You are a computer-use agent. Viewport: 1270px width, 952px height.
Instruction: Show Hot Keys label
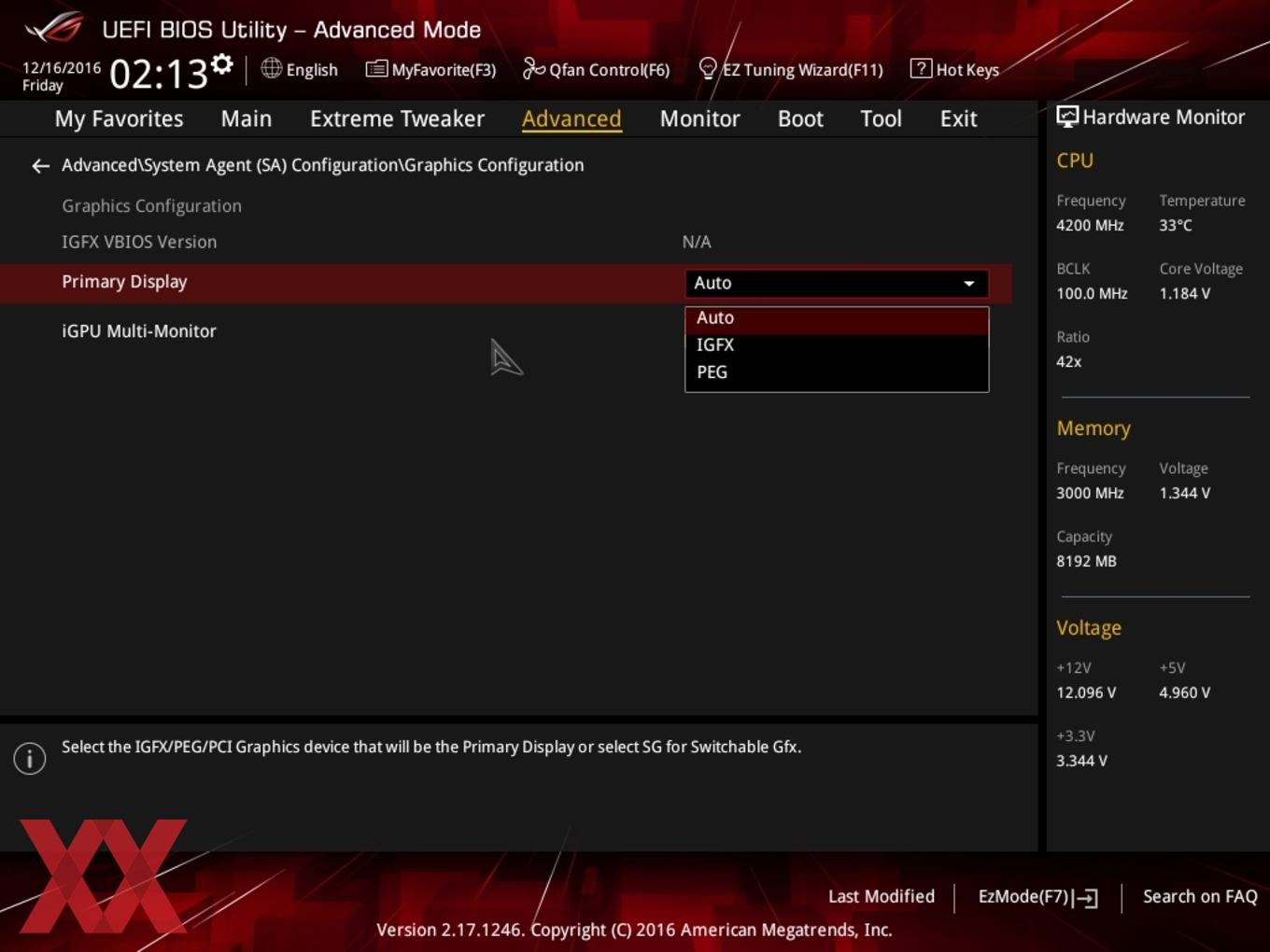967,70
